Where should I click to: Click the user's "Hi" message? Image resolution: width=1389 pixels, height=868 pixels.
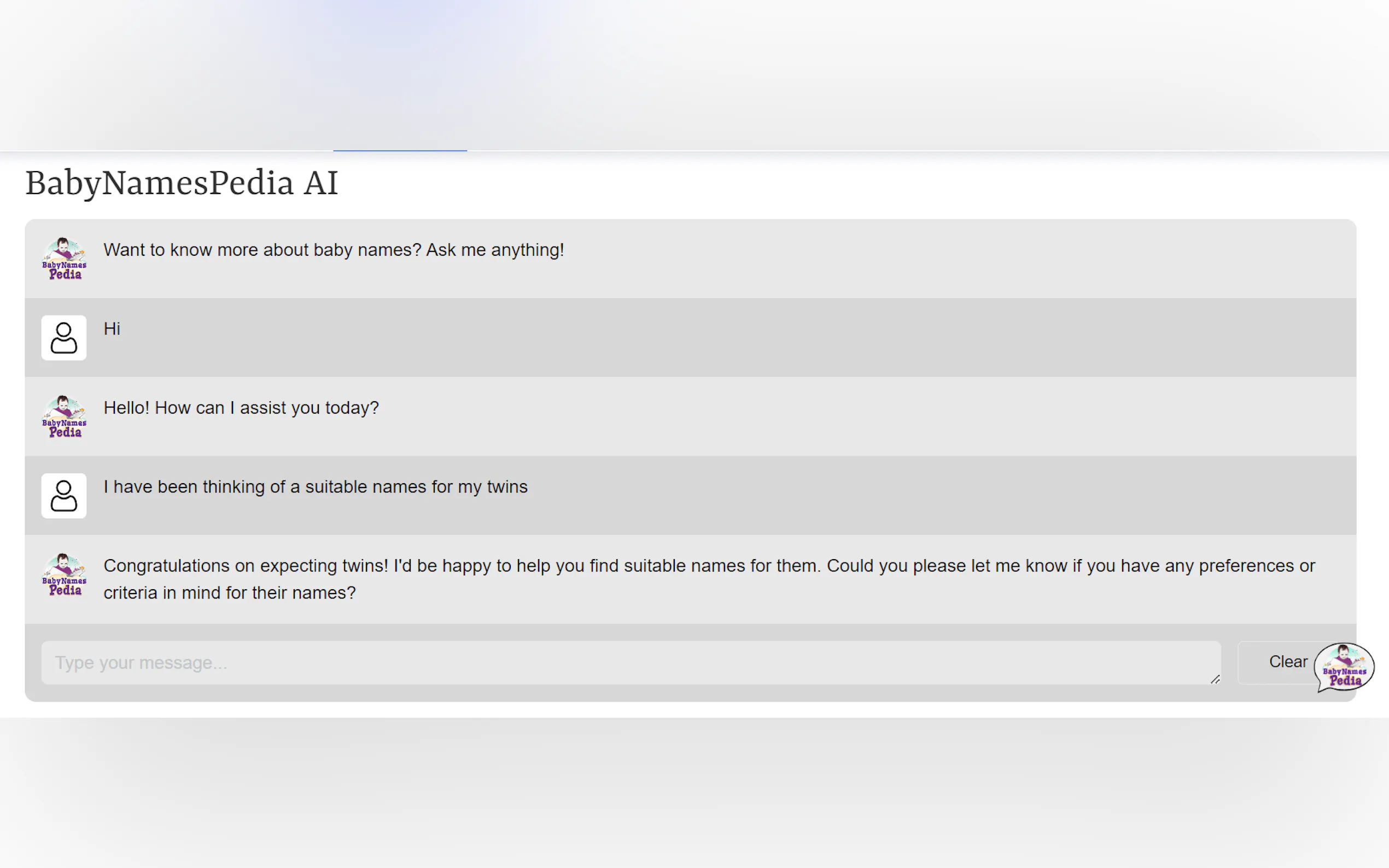tap(112, 329)
